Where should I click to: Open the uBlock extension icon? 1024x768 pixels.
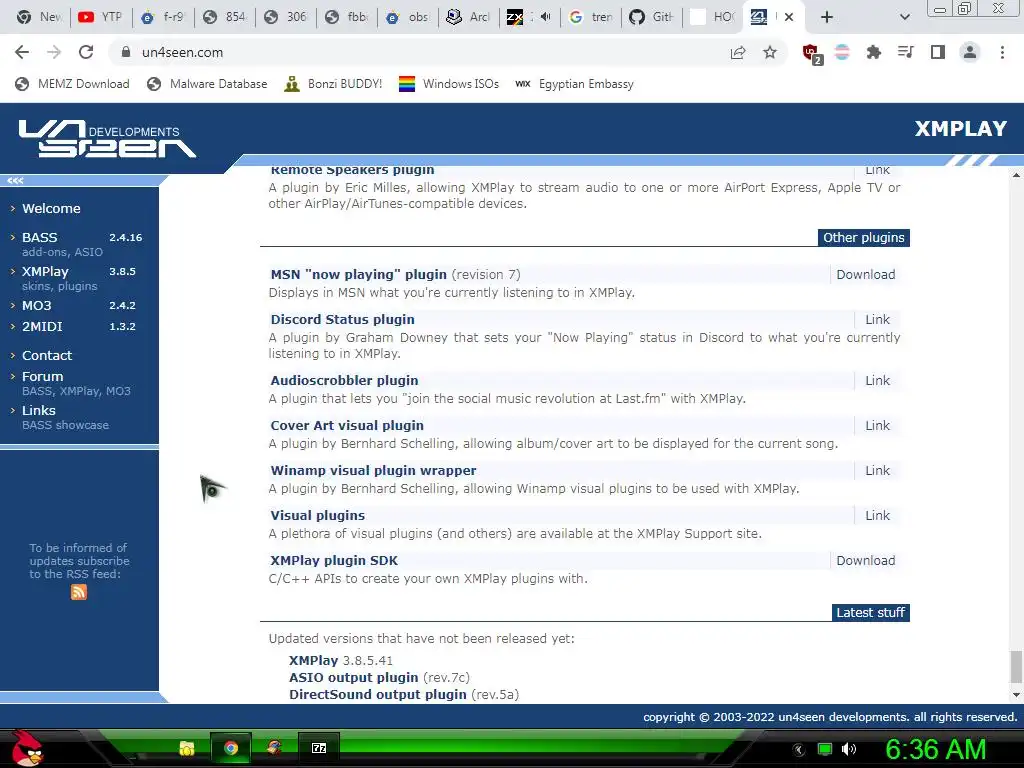point(812,54)
